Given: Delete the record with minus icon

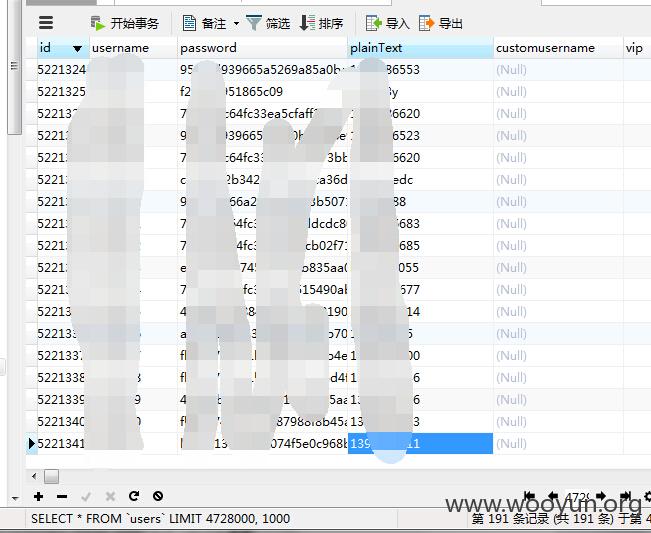Looking at the screenshot, I should point(62,496).
